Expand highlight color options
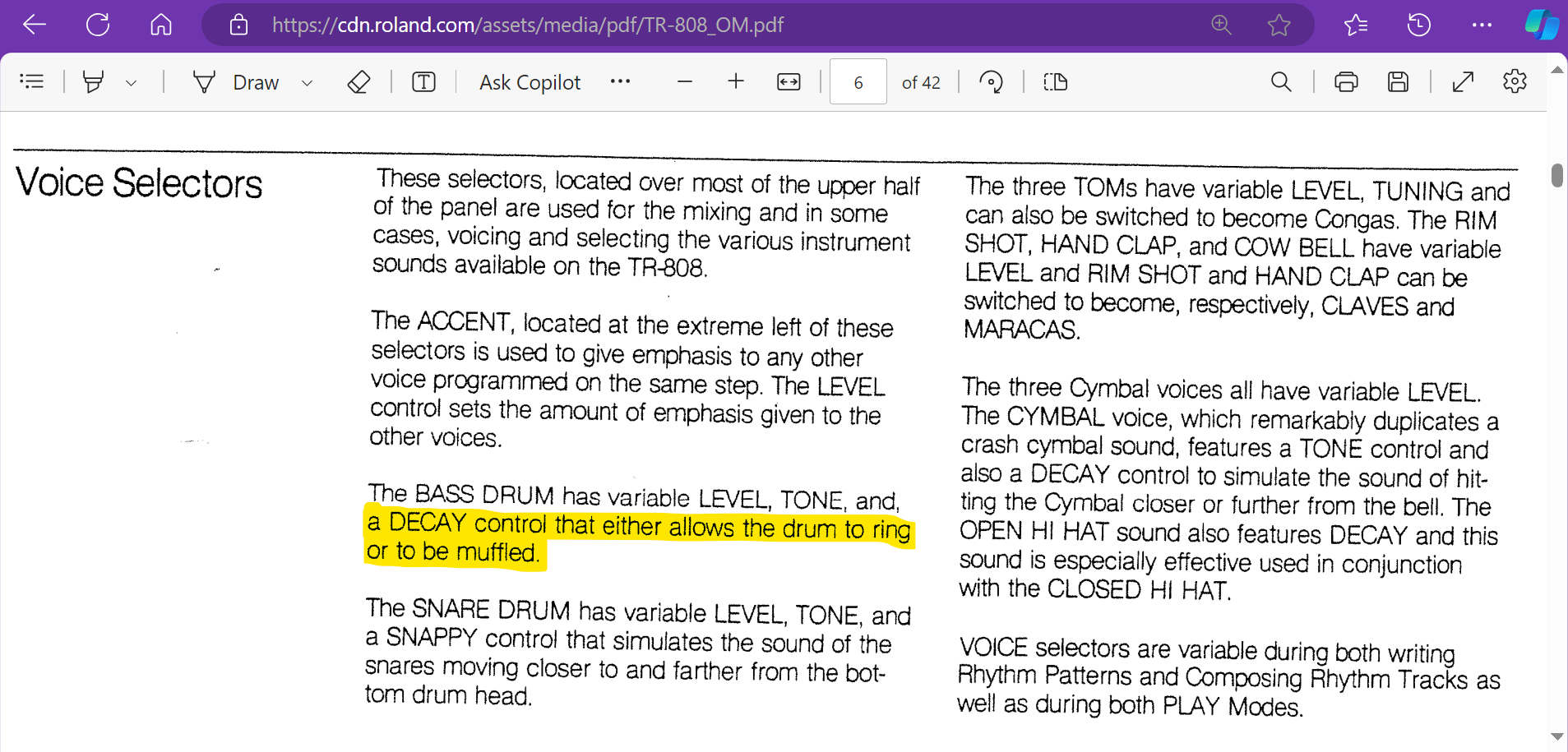This screenshot has height=752, width=1568. pos(131,82)
